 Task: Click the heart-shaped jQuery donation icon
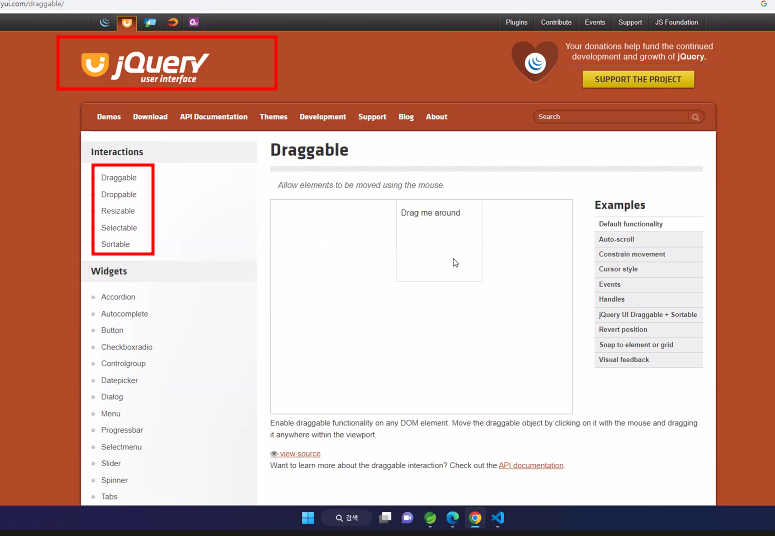tap(535, 62)
